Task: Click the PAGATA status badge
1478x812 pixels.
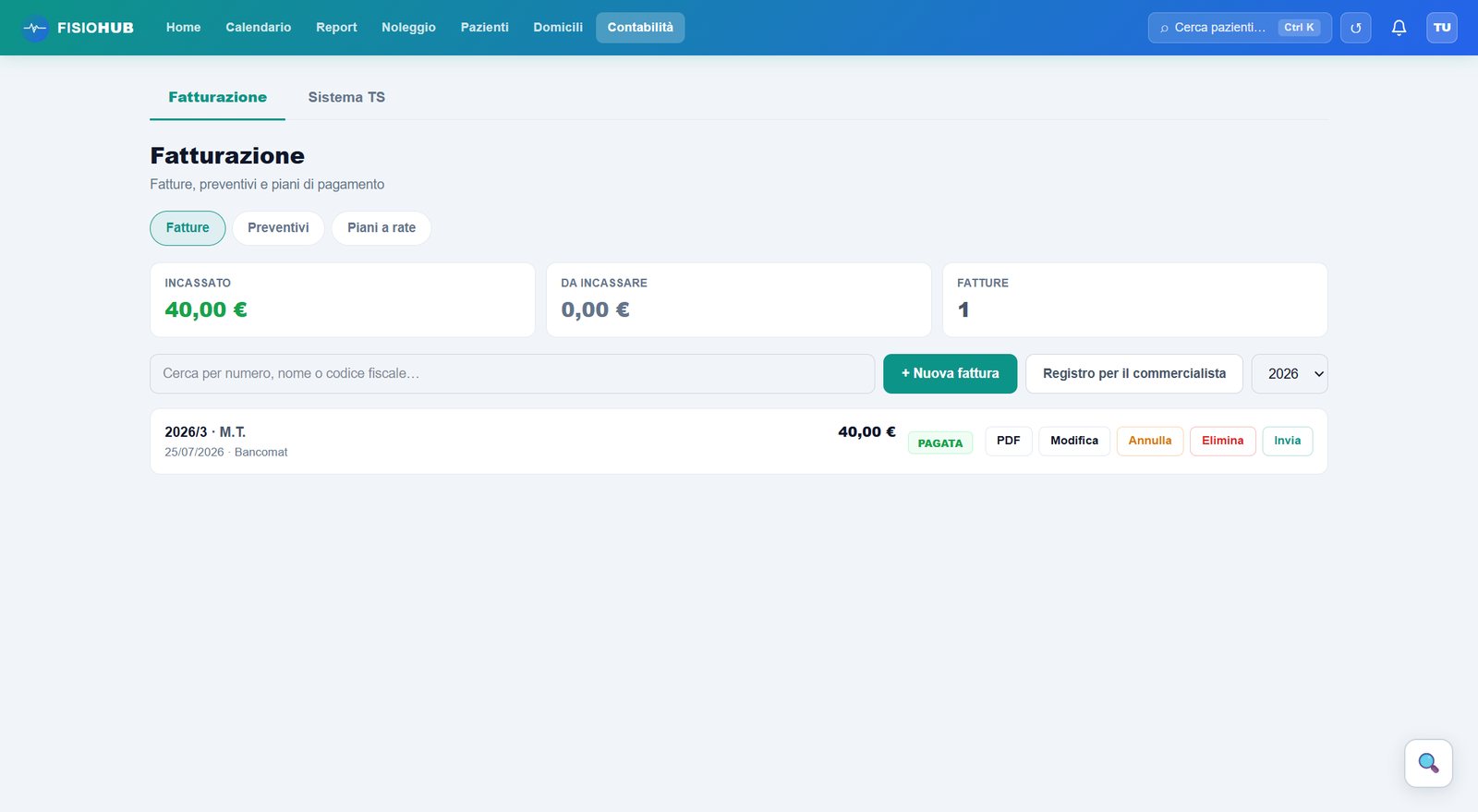Action: 940,443
